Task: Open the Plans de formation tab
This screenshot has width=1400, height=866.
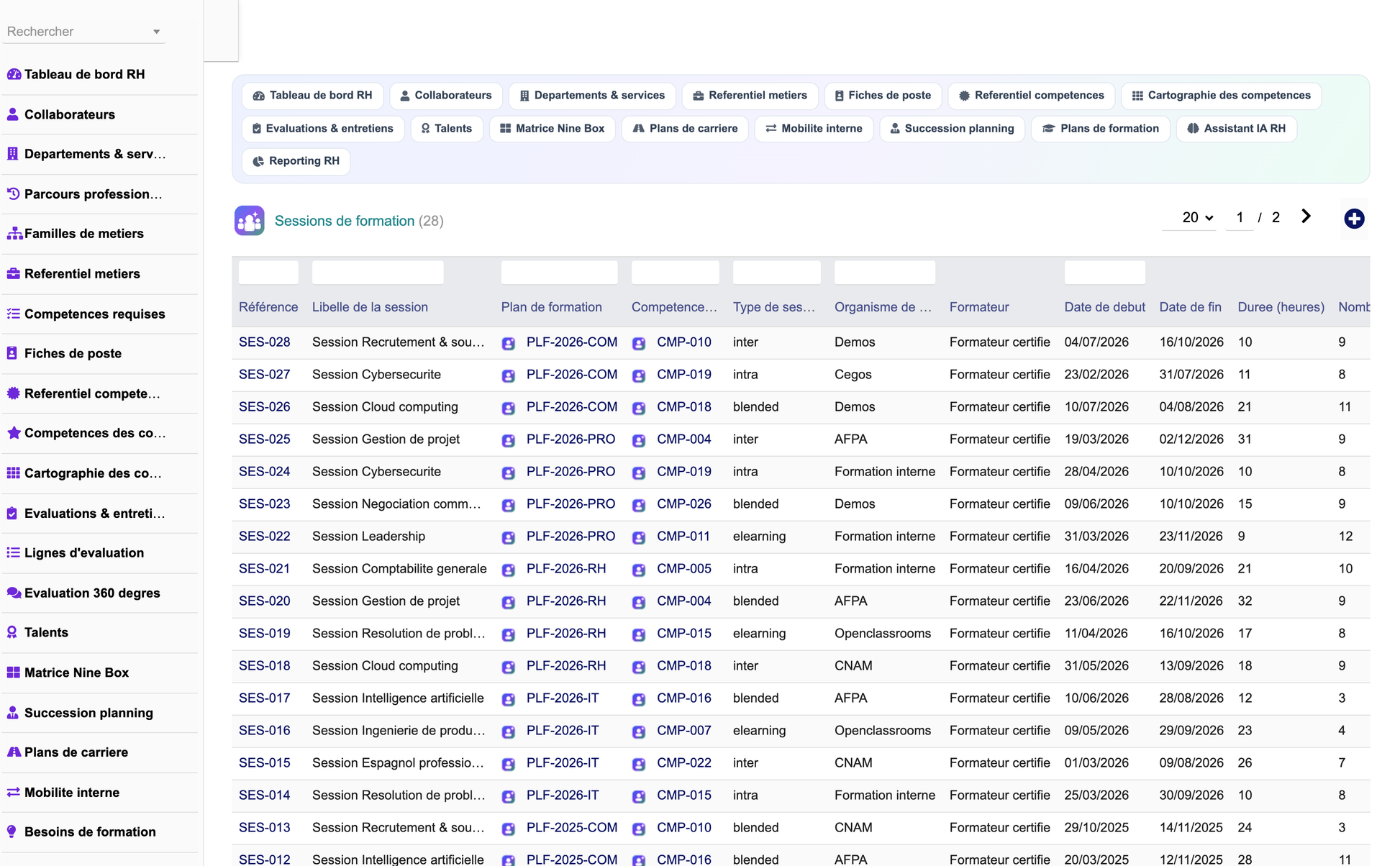Action: pos(1101,129)
